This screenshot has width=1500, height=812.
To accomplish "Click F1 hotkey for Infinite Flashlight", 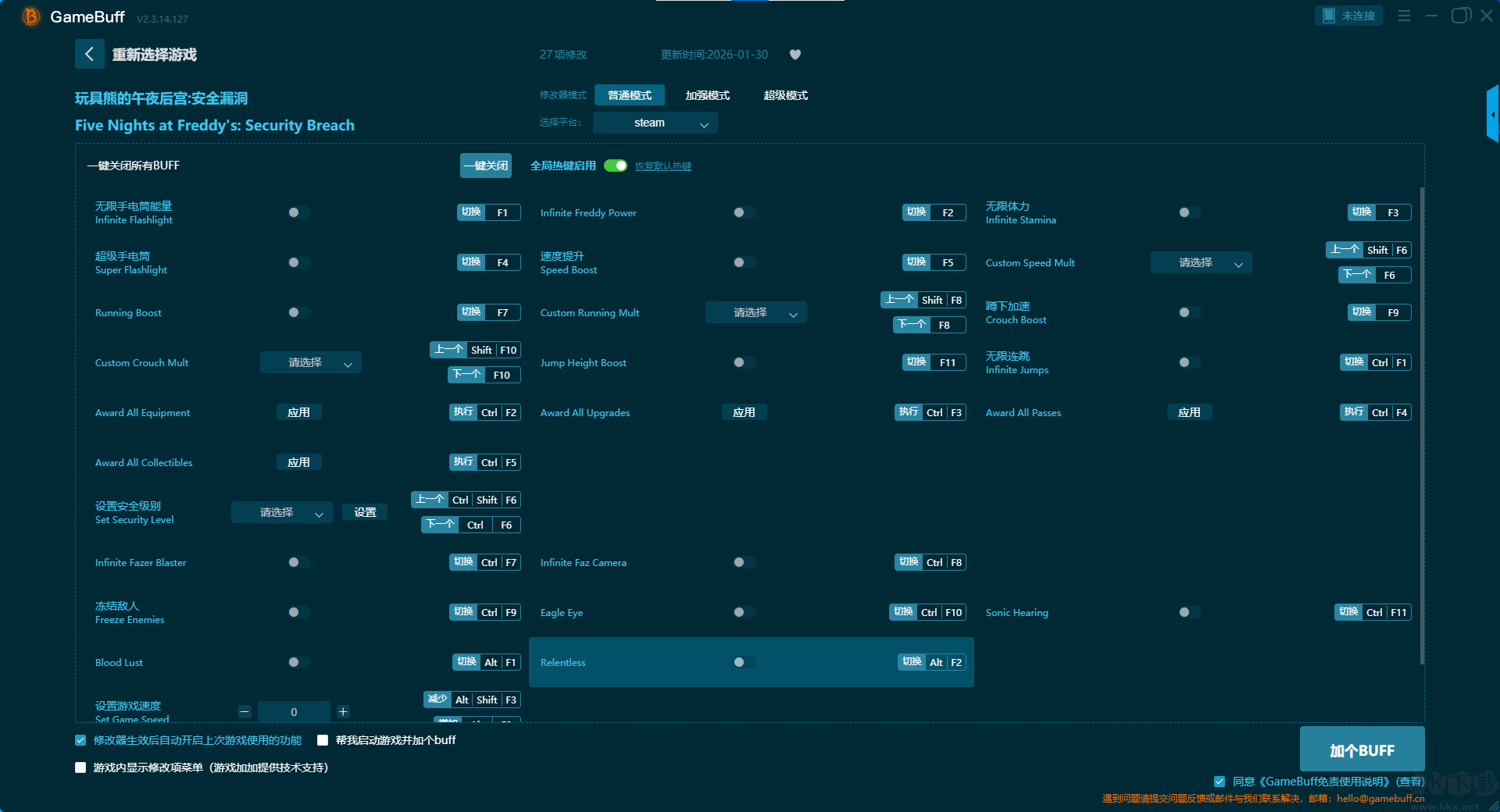I will 489,212.
